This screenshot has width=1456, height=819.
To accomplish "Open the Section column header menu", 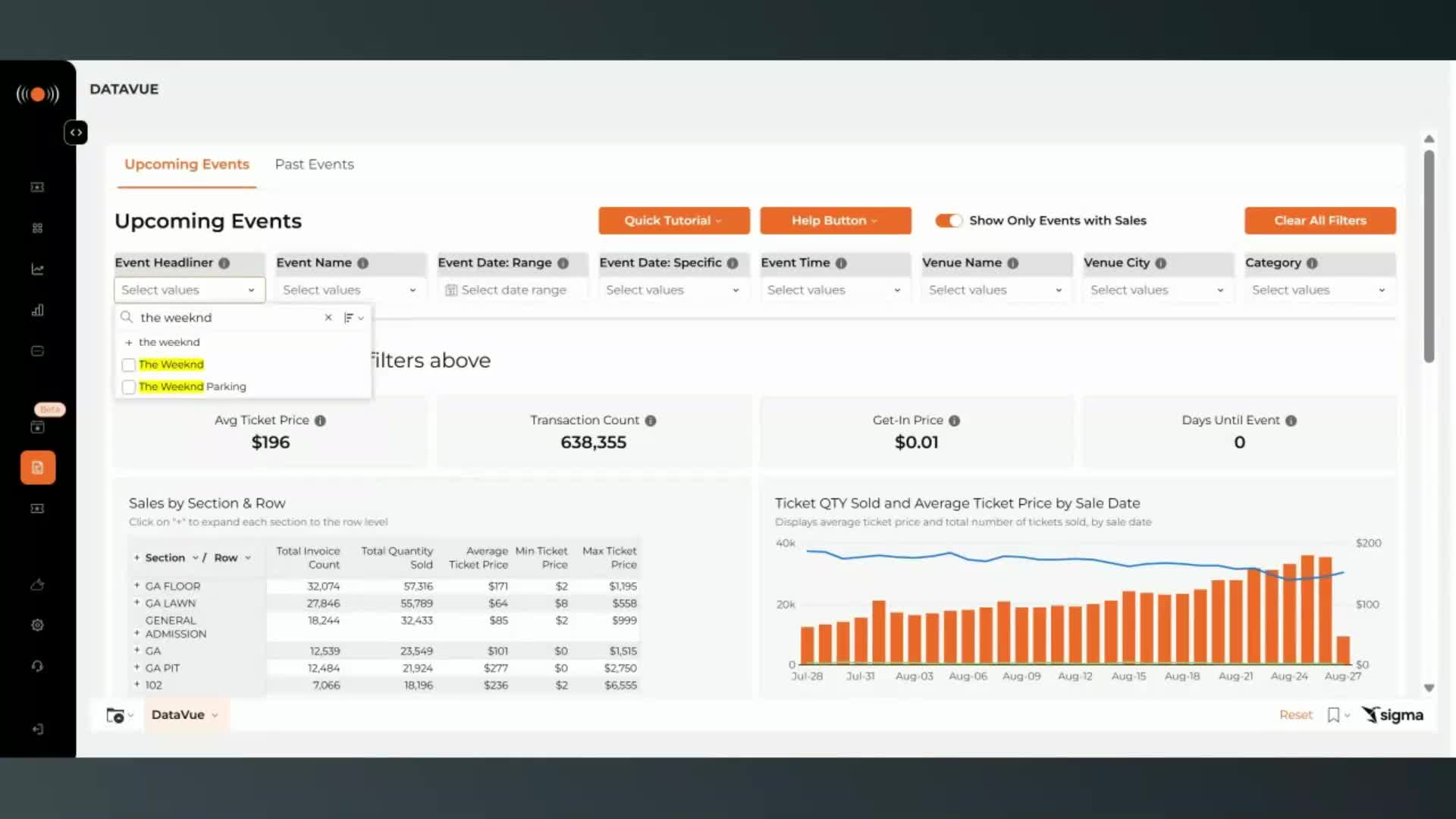I will tap(195, 557).
